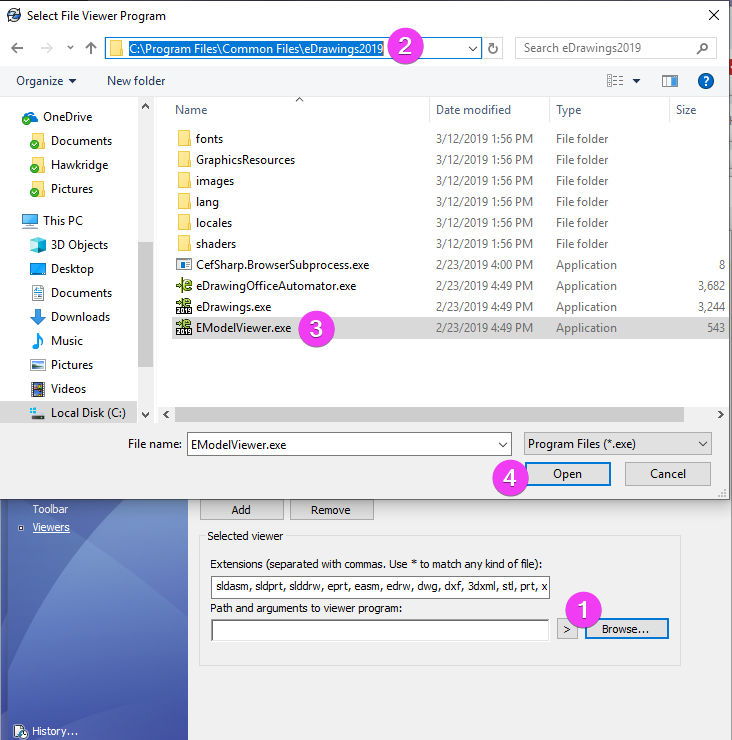Go up one folder level
732x740 pixels.
(x=91, y=48)
